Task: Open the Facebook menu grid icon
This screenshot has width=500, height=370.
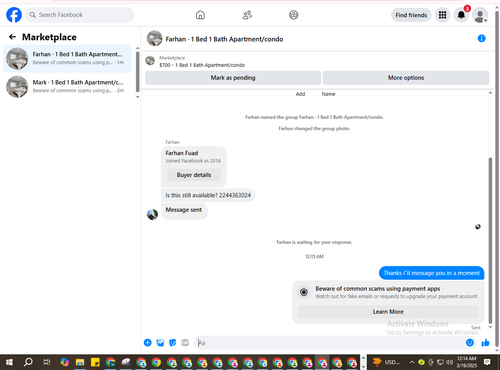Action: tap(442, 15)
